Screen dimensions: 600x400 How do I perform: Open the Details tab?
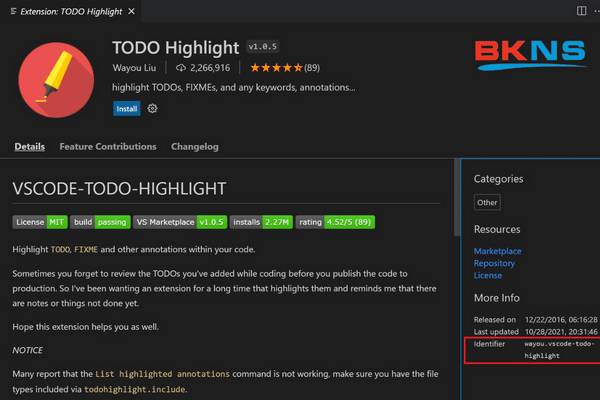(29, 147)
